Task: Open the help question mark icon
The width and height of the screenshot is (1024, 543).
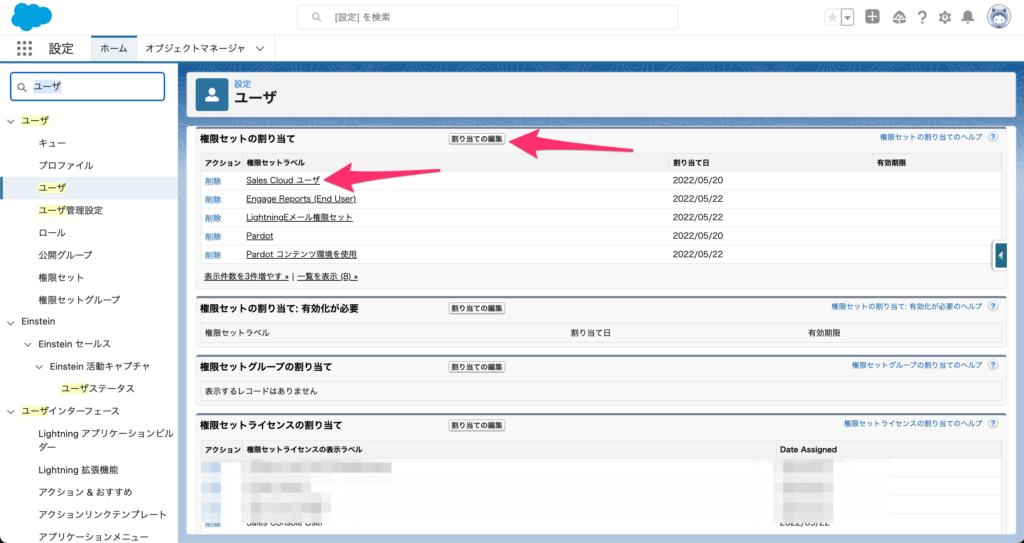Action: pos(922,18)
